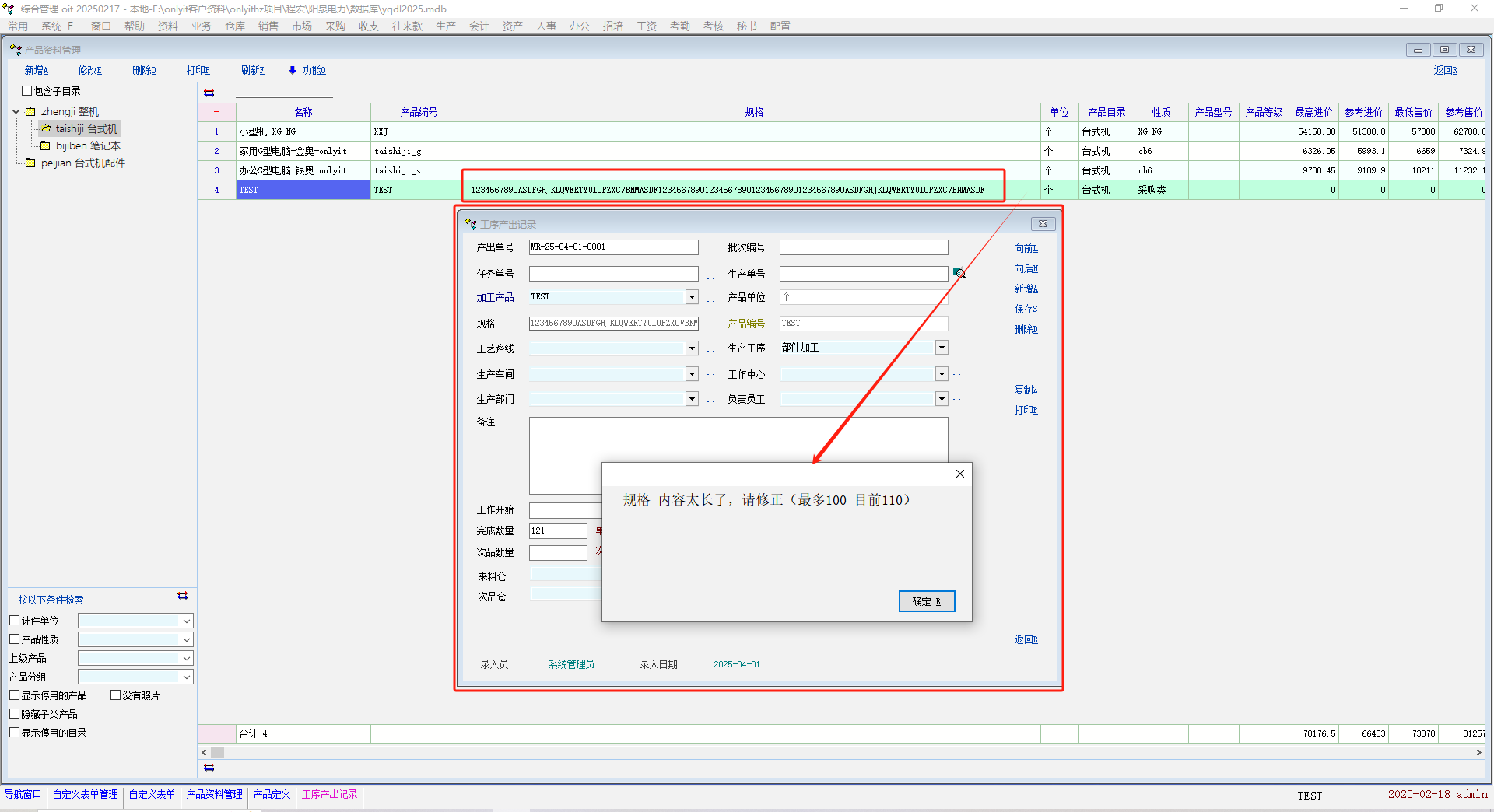Click the horizontal scrollbar under the product grid

840,753
